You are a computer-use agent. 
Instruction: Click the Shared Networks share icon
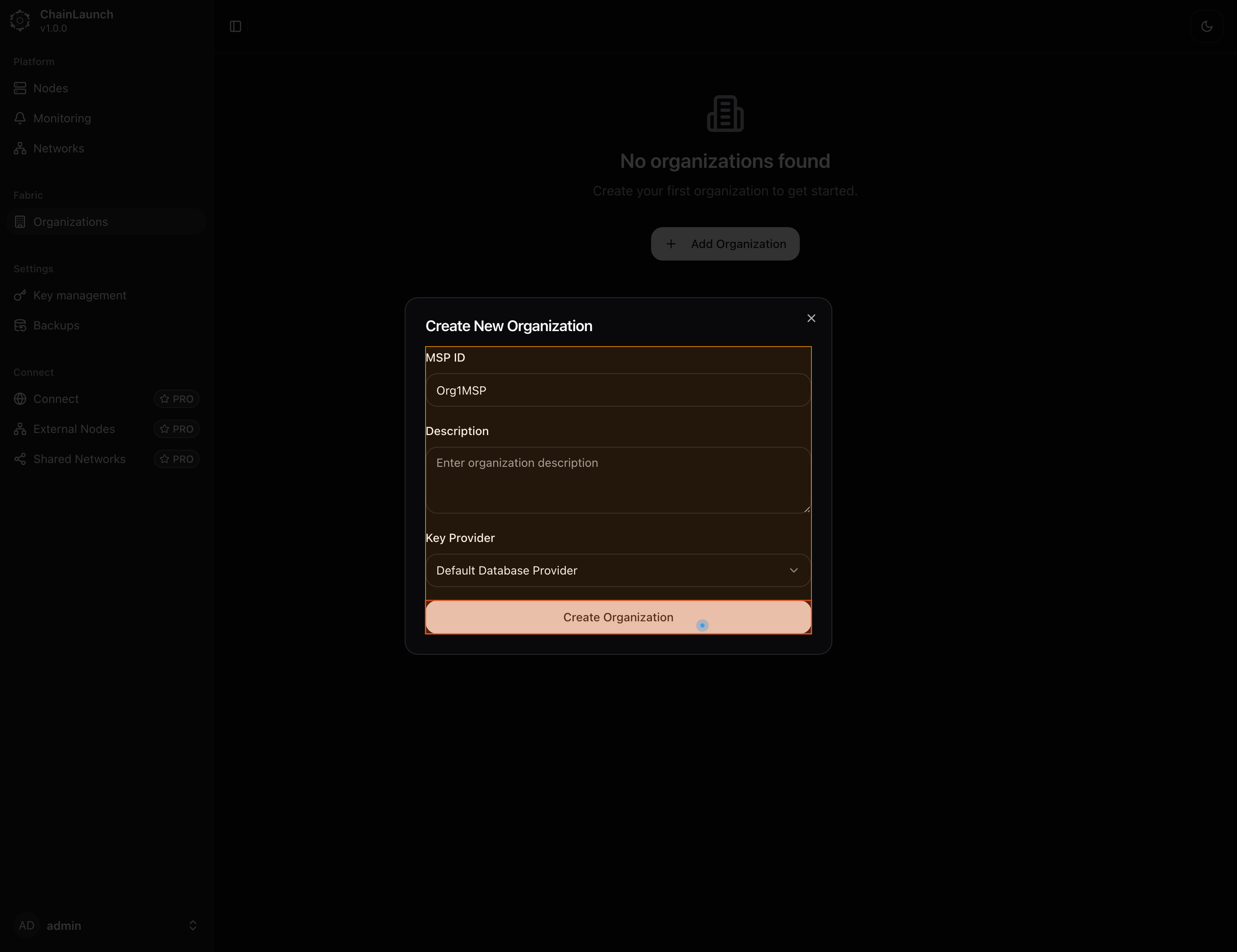pos(20,459)
